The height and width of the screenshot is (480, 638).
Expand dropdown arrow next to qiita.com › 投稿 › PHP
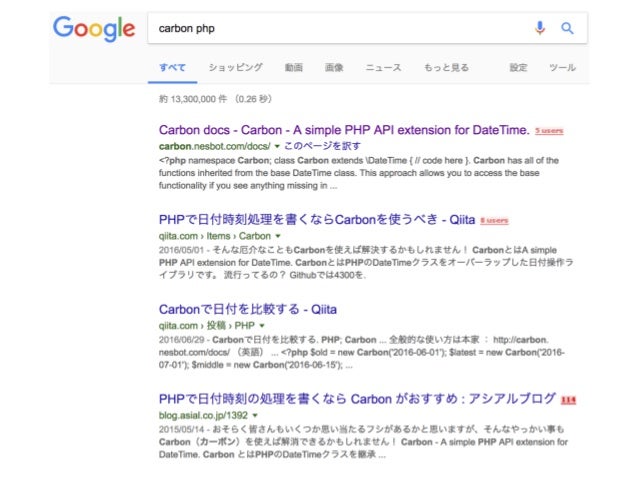262,325
